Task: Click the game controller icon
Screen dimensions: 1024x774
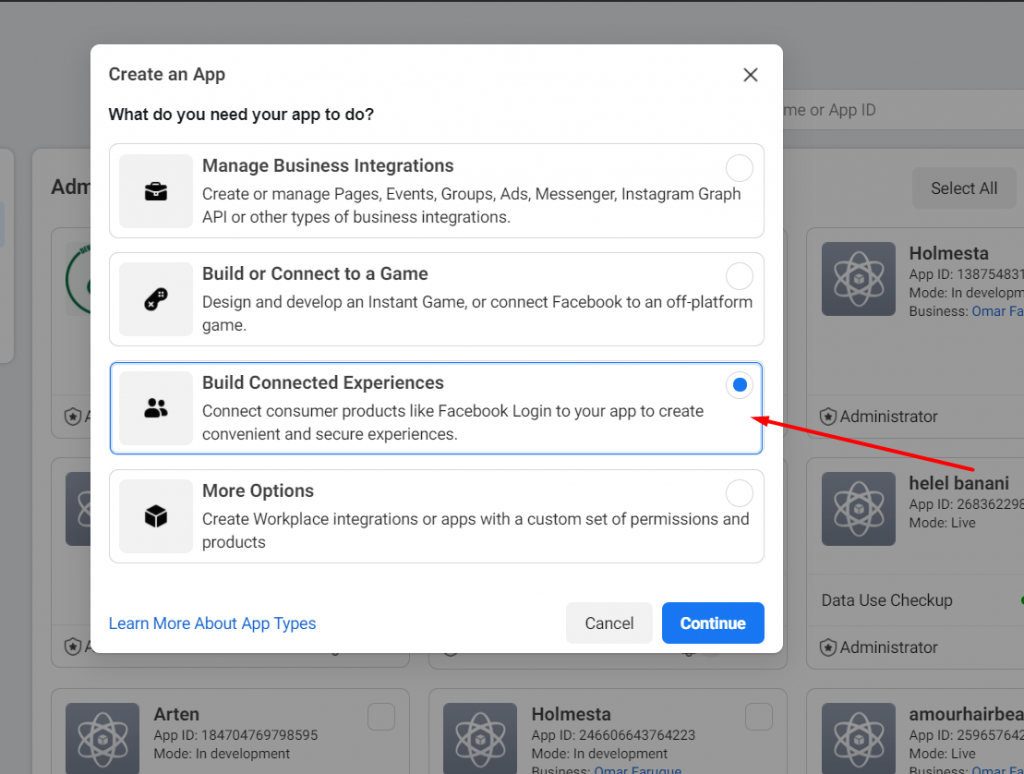Action: click(156, 299)
